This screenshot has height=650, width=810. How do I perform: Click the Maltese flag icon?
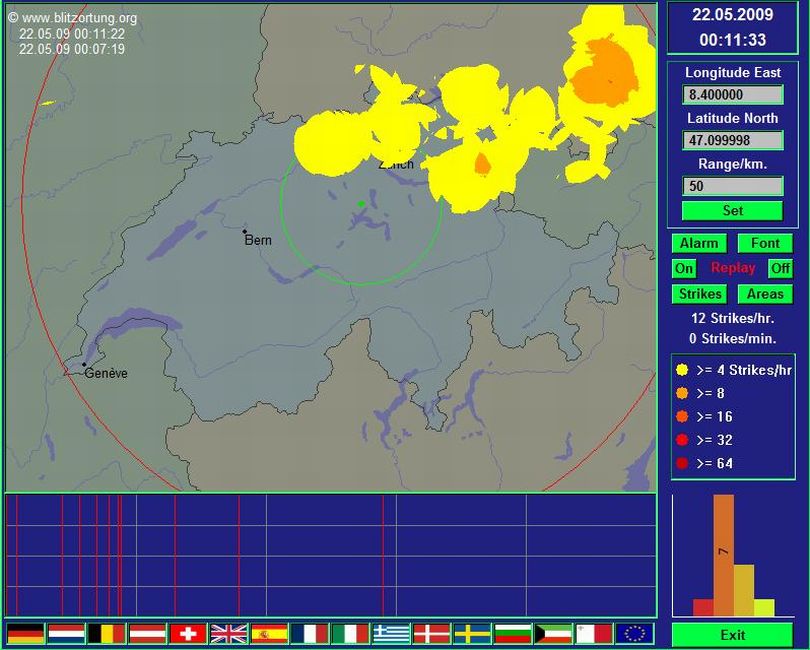[x=594, y=633]
